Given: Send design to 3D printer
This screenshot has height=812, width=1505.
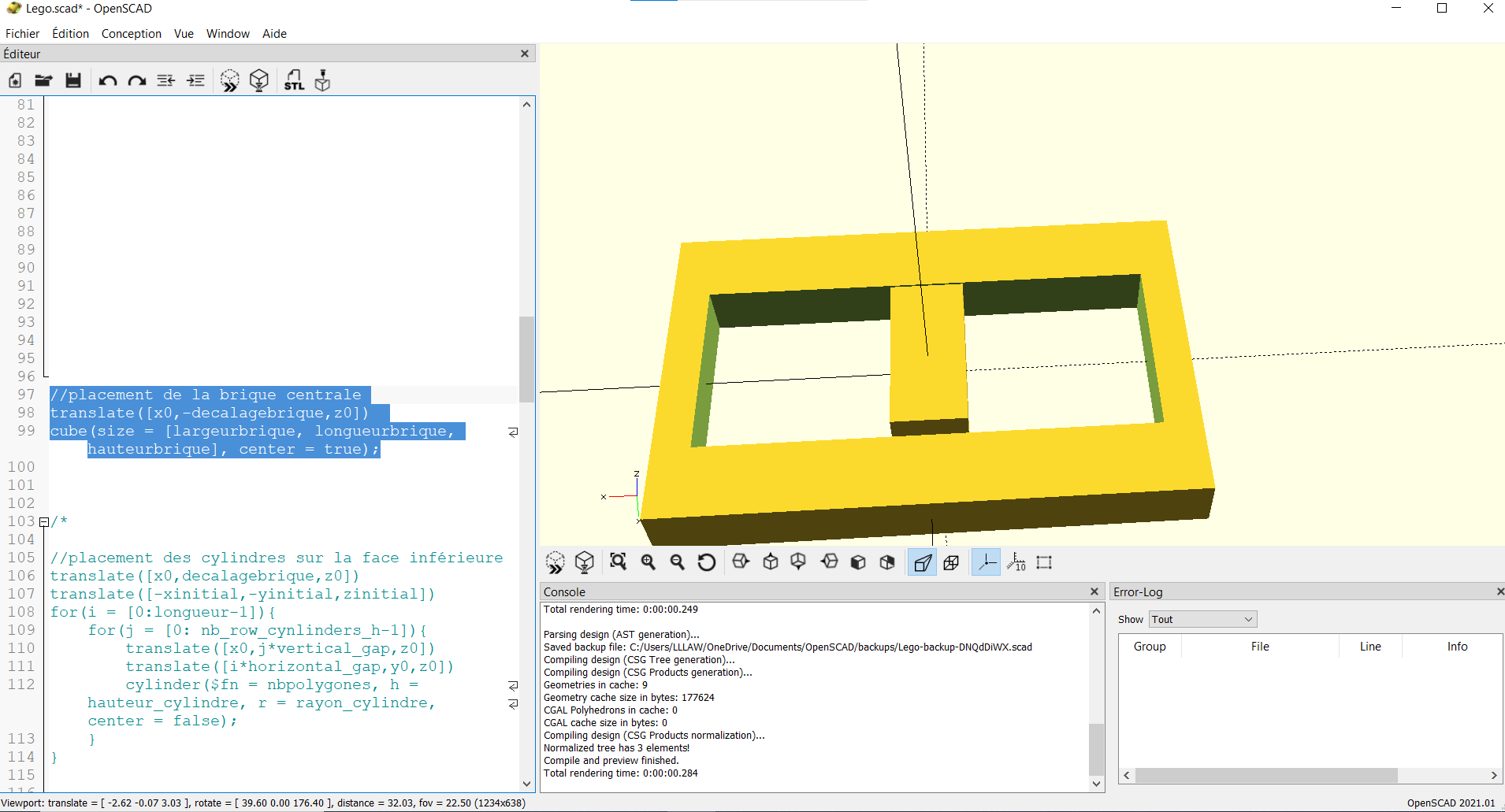Looking at the screenshot, I should click(x=322, y=80).
